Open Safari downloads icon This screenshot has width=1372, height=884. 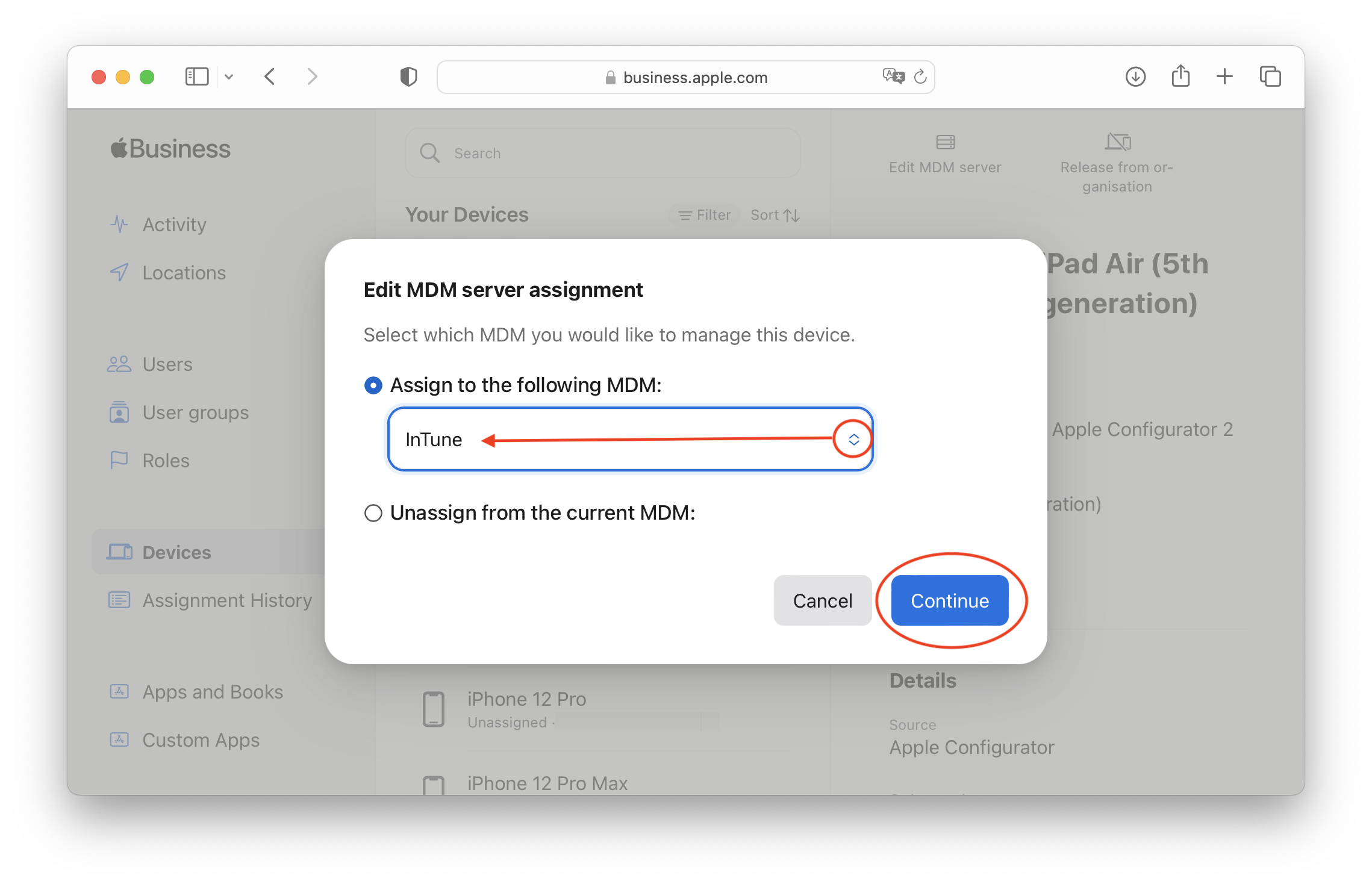tap(1135, 76)
